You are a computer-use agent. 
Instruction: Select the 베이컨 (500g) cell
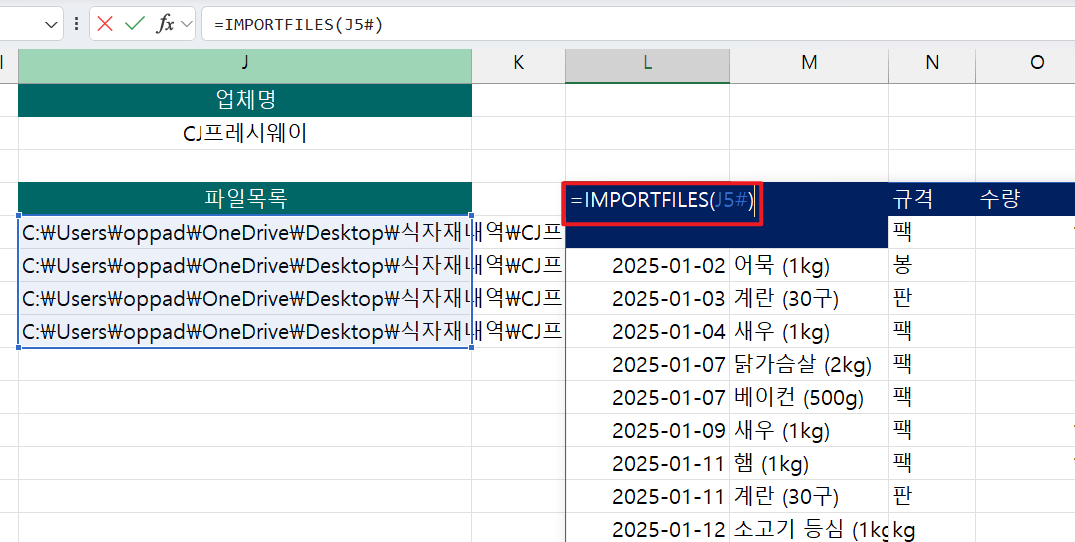click(809, 397)
